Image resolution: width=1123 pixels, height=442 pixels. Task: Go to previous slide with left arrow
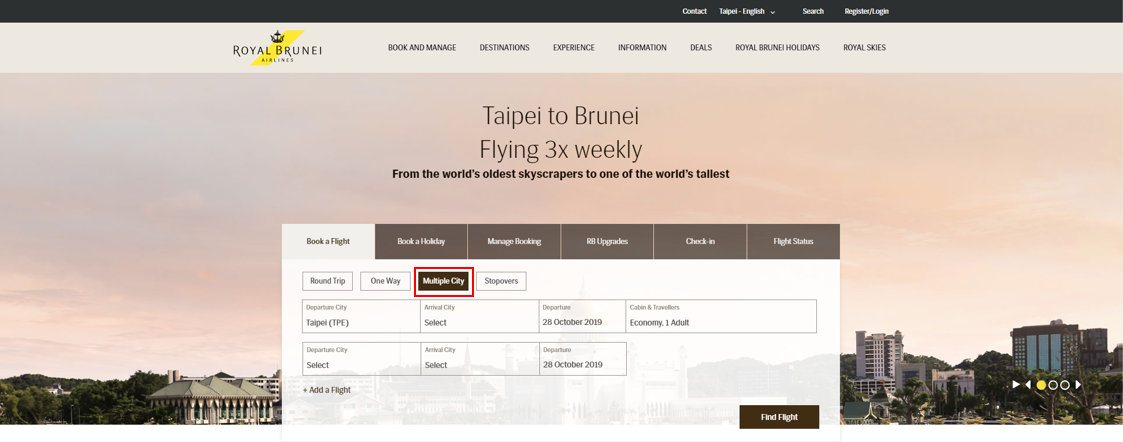click(x=1028, y=385)
